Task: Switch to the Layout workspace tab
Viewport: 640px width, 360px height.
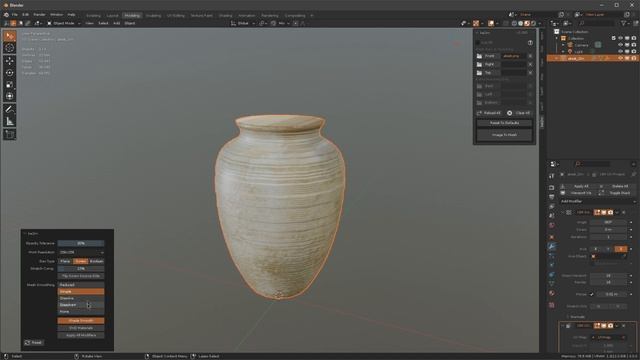Action: [x=112, y=16]
